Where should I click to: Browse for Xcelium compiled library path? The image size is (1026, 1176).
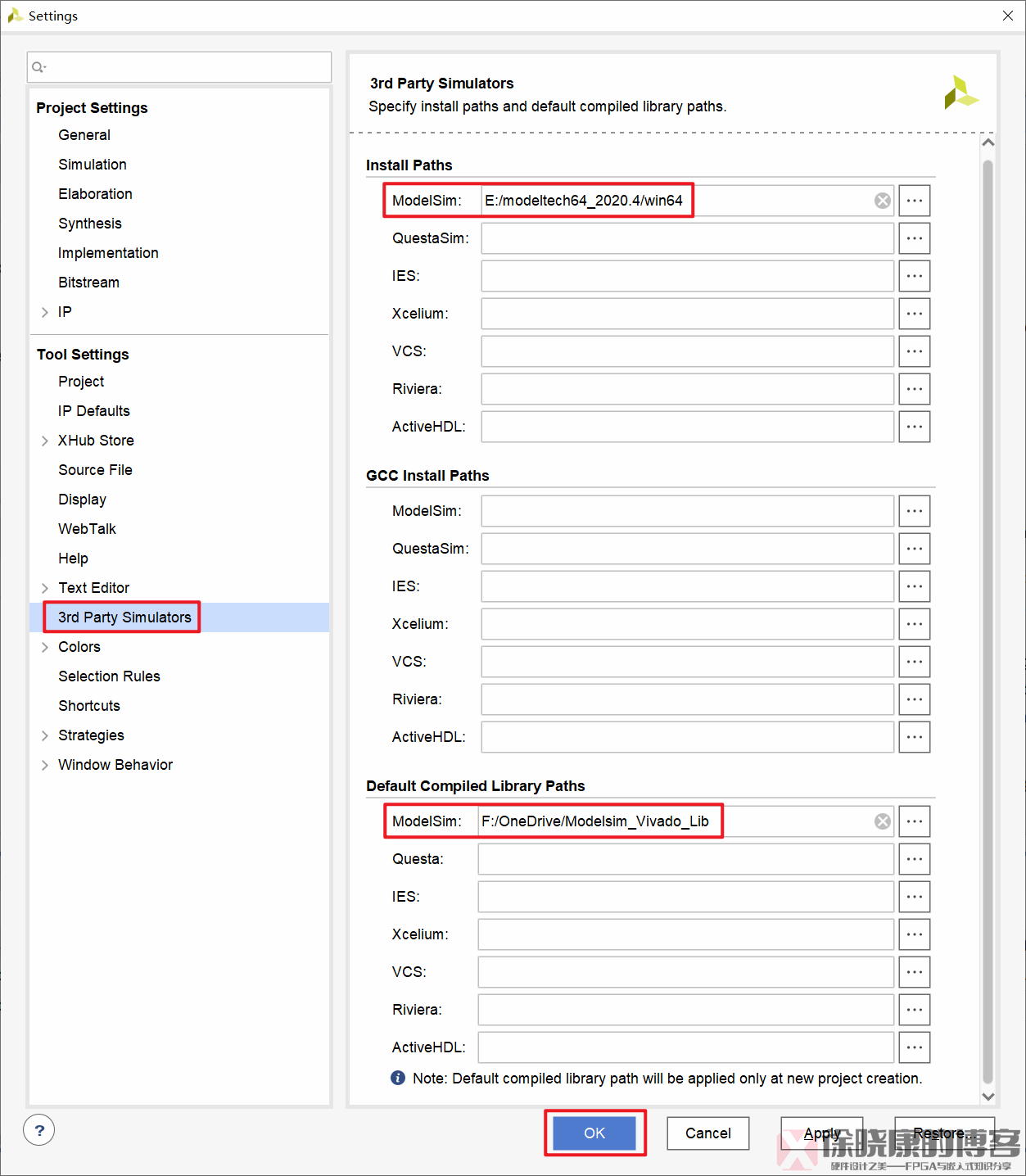click(915, 934)
